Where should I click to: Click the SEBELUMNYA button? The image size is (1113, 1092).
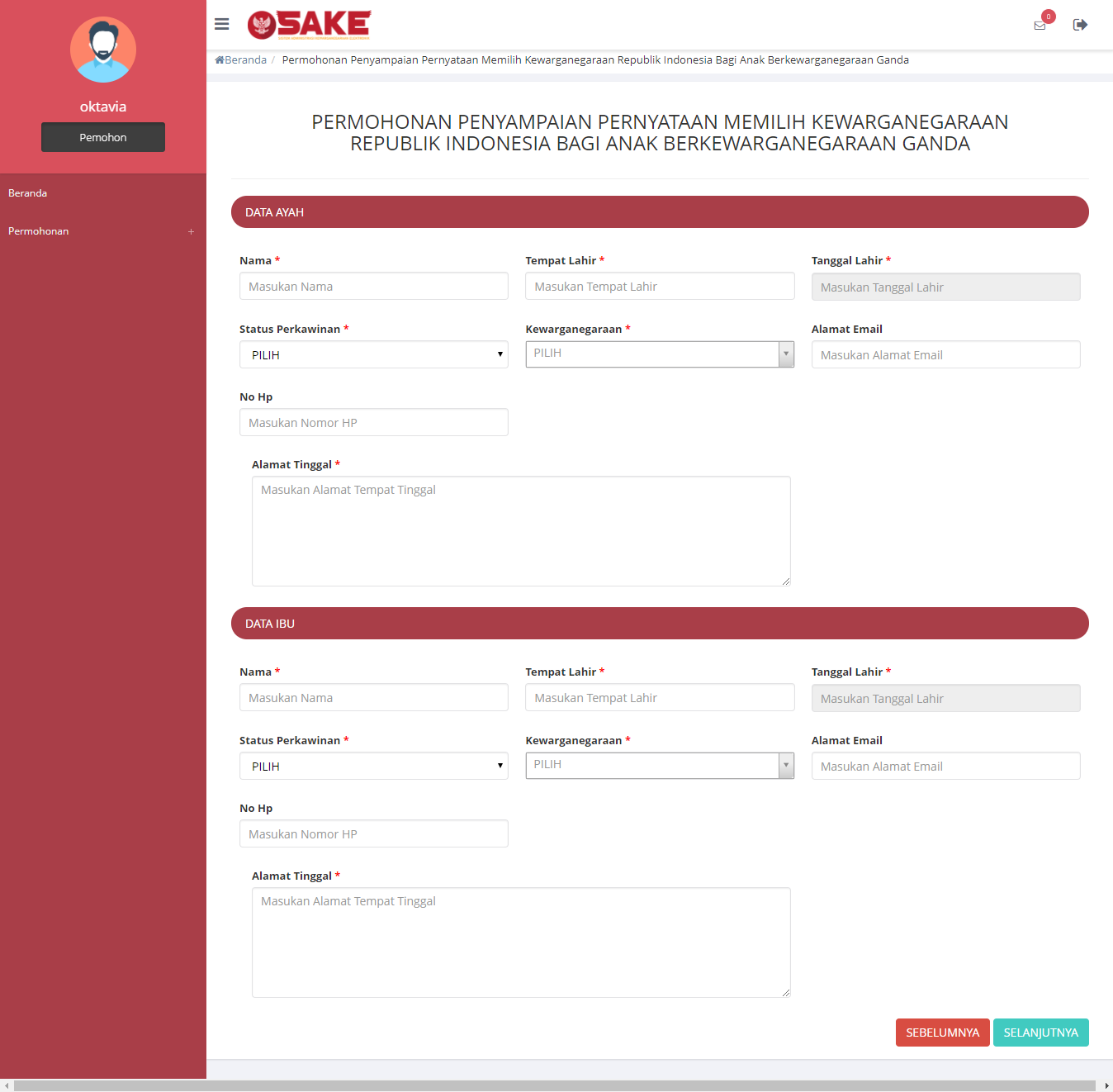tap(942, 1033)
